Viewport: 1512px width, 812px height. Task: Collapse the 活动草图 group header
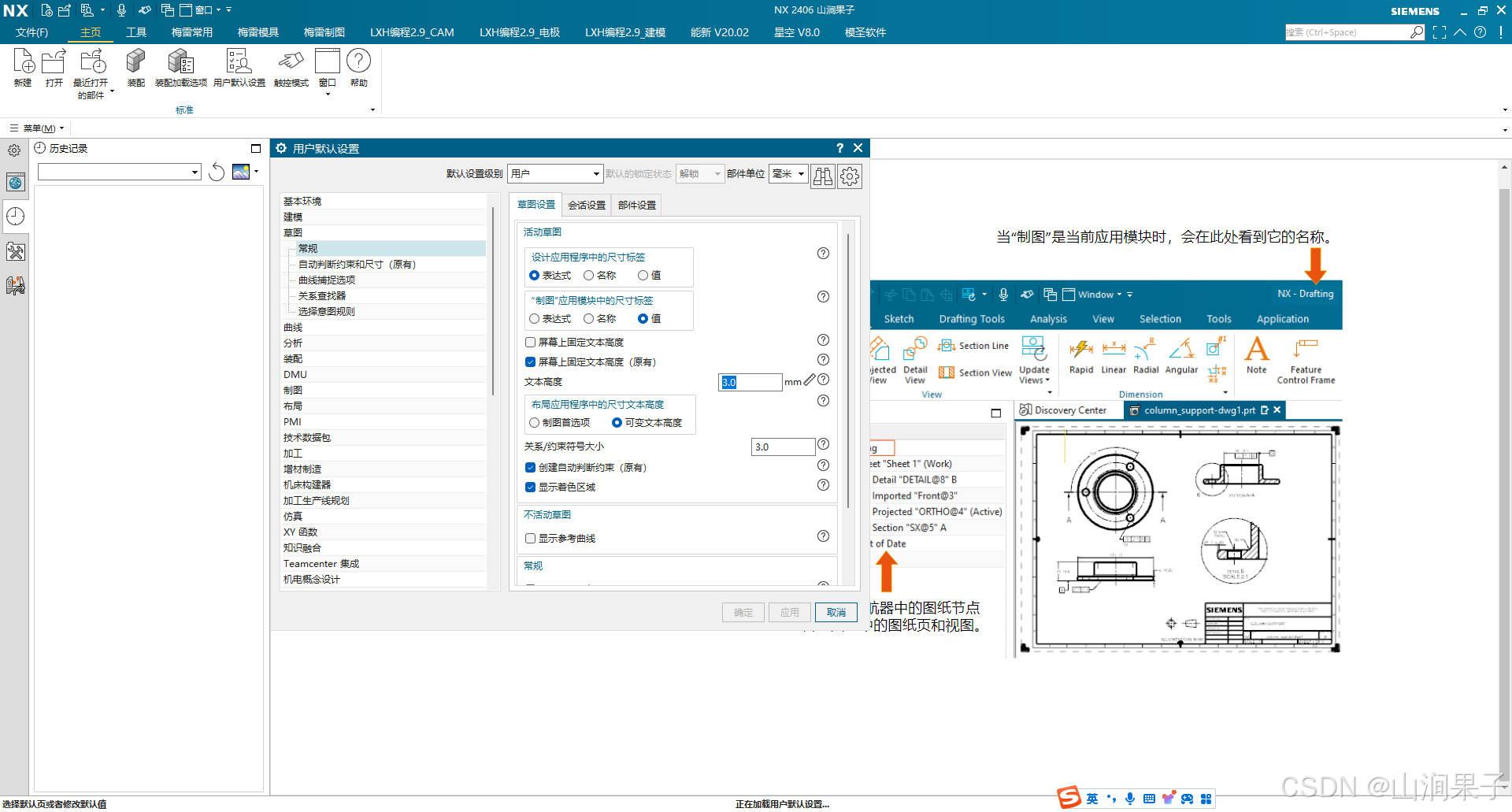(x=543, y=232)
